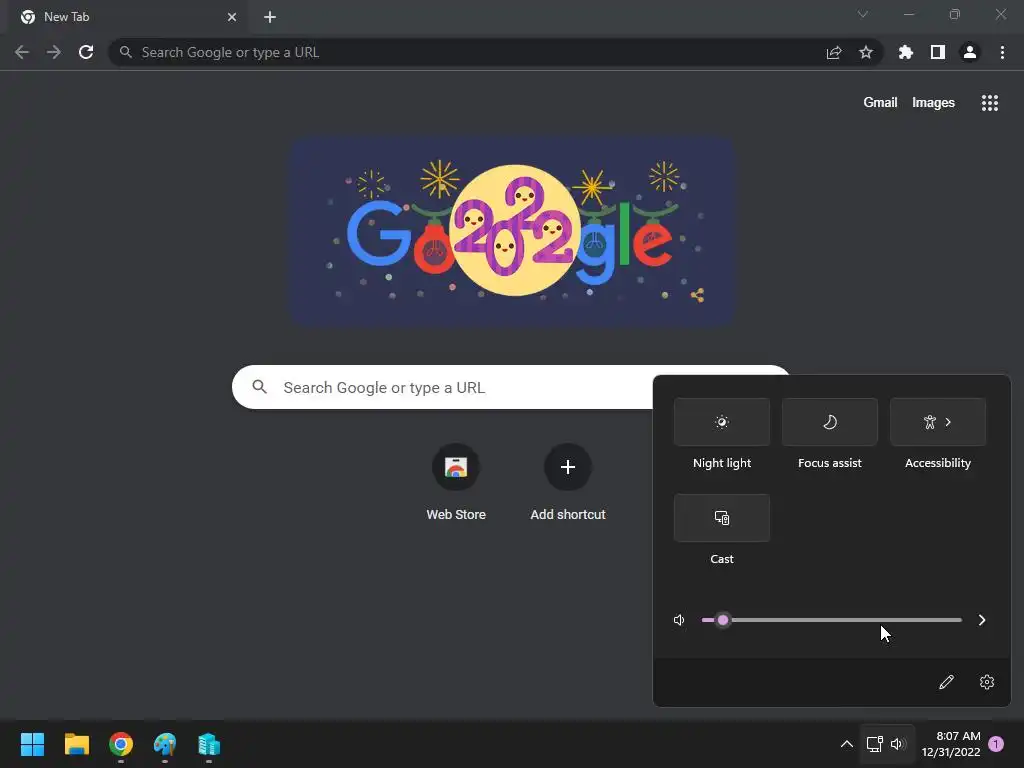1024x768 pixels.
Task: Expand sound output options next to volume slider
Action: click(x=982, y=620)
